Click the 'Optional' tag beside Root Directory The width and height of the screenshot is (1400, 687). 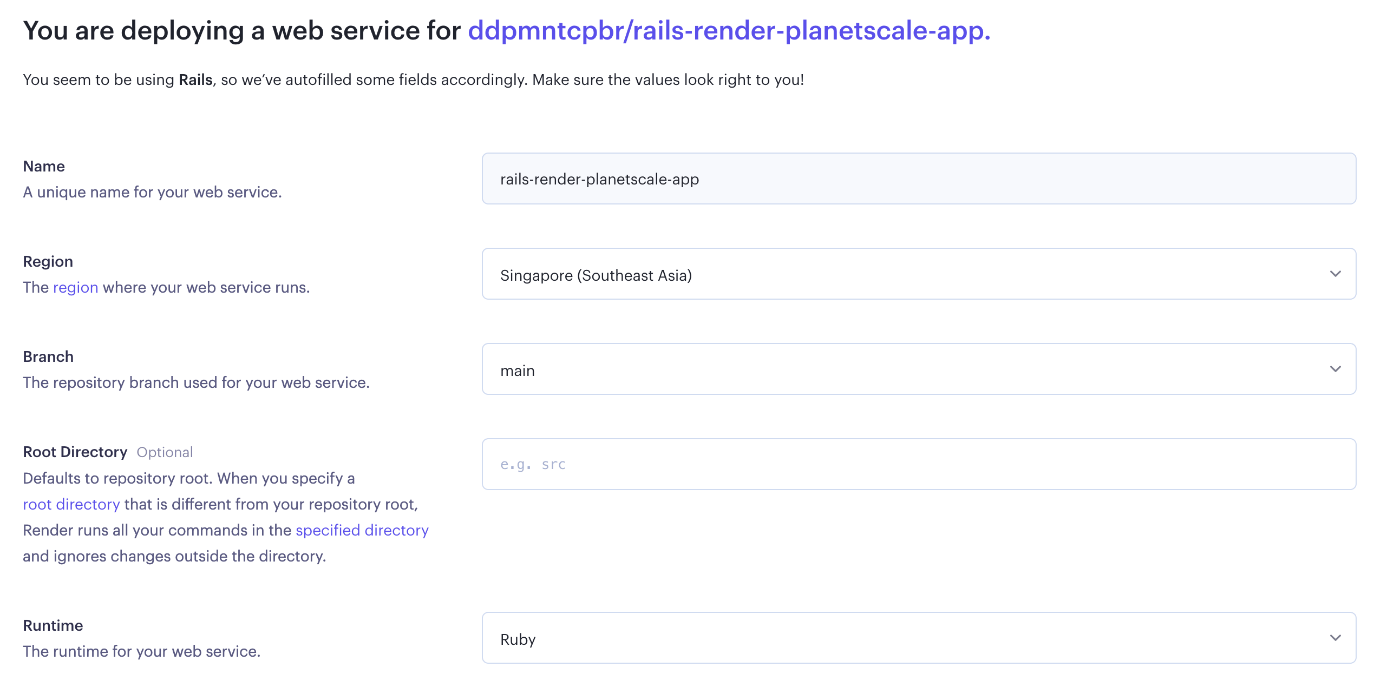(165, 452)
